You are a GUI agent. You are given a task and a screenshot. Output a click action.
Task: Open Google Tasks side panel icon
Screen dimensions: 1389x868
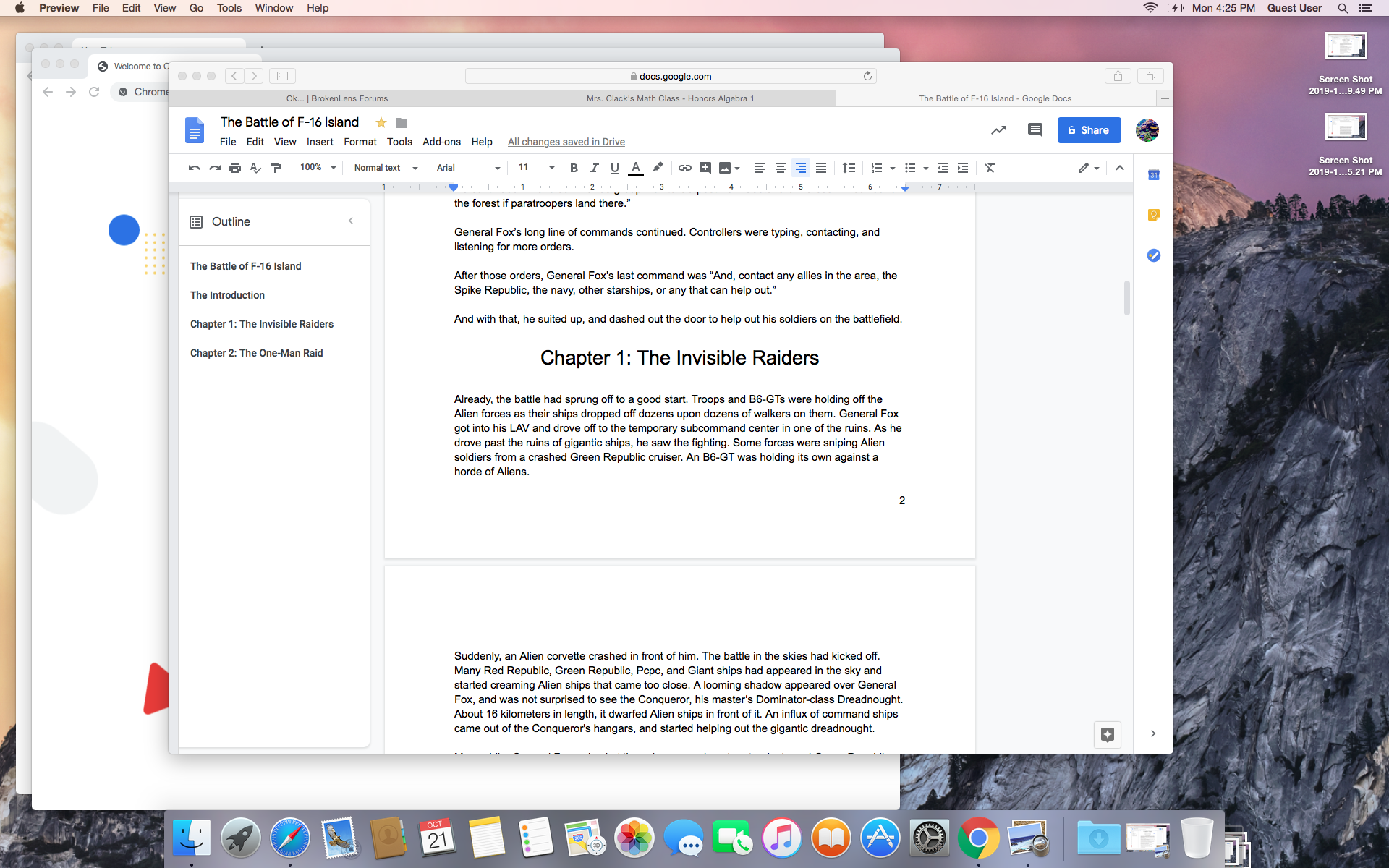coord(1154,255)
